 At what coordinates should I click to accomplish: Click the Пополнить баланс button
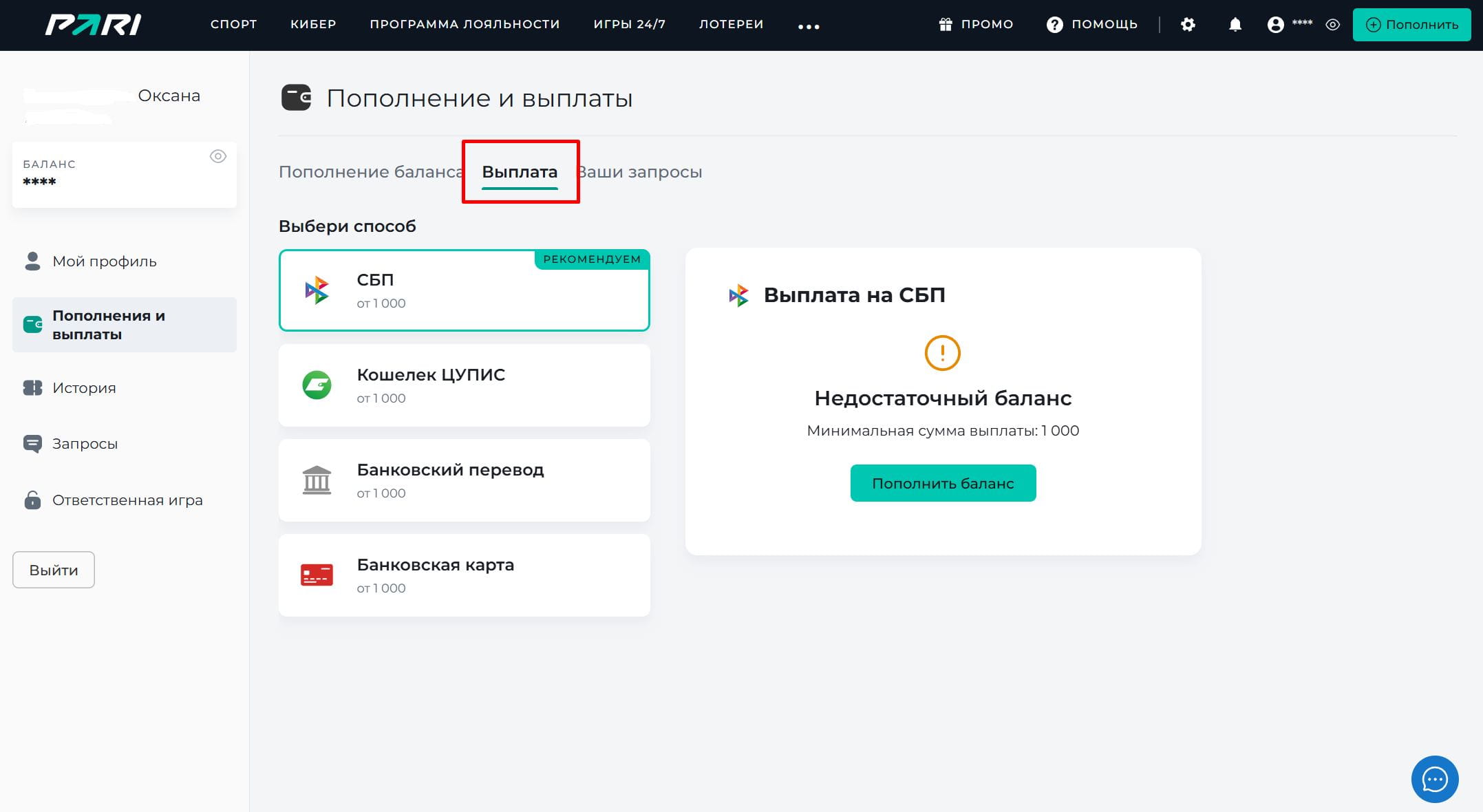coord(943,483)
